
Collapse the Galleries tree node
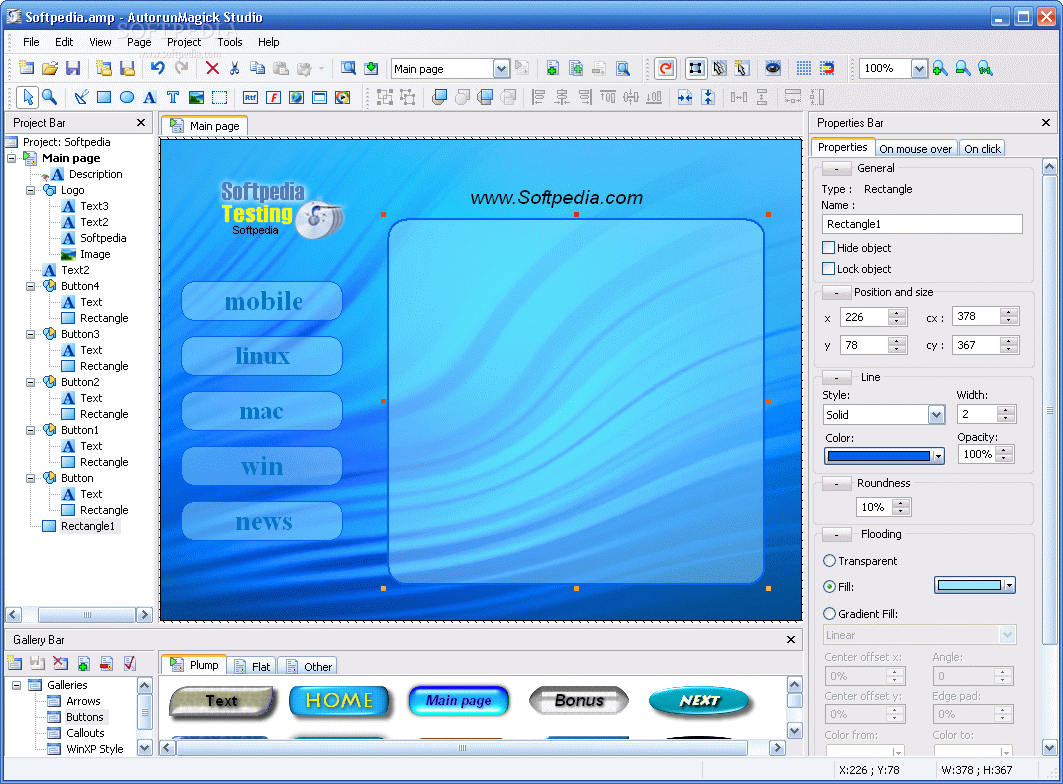point(17,686)
